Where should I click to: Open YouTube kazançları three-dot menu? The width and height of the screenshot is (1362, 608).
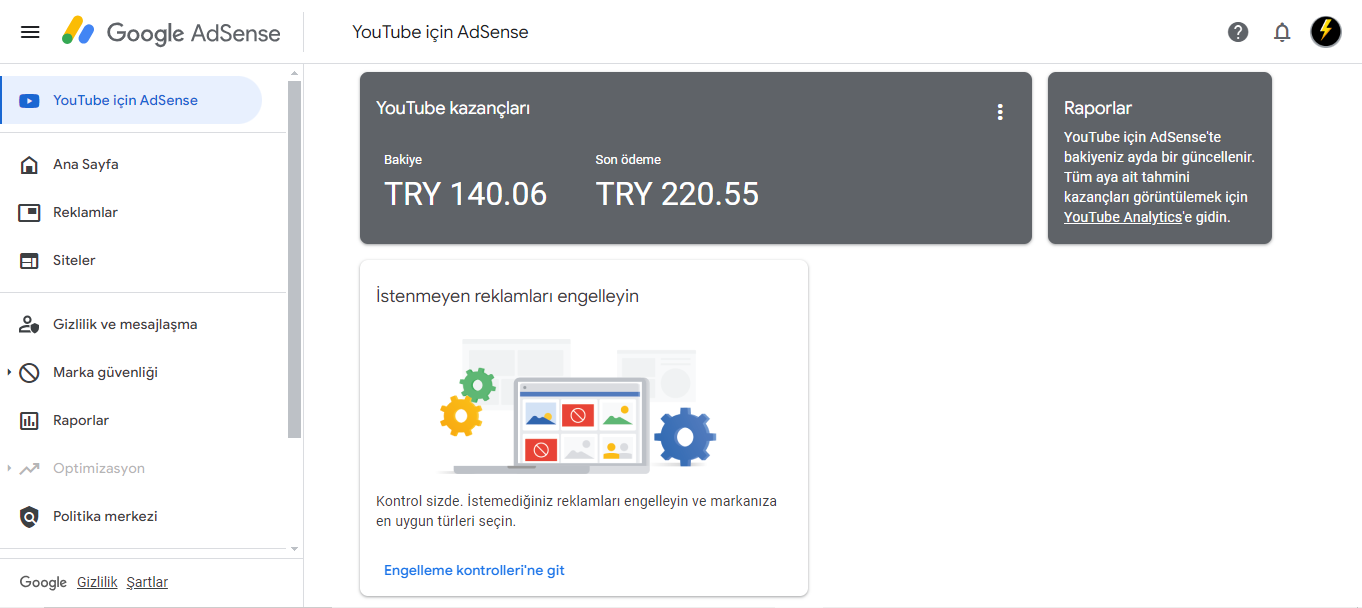click(x=999, y=112)
